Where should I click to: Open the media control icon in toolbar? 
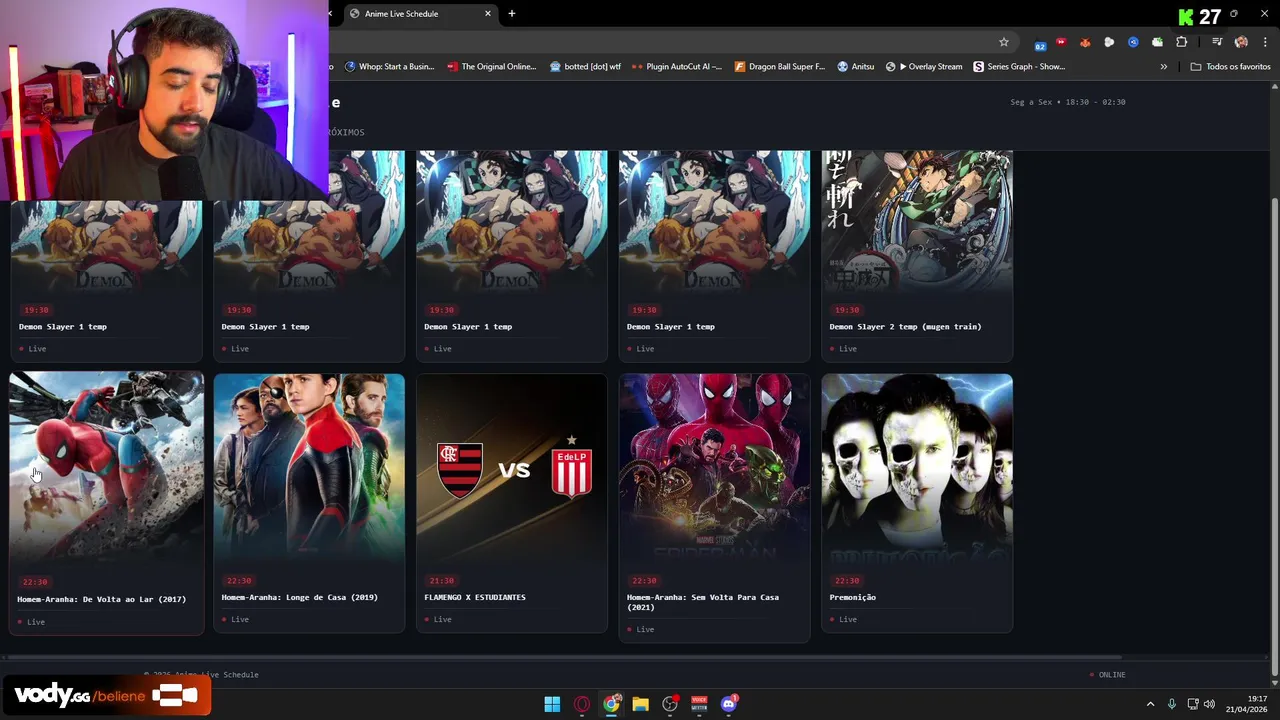(1217, 42)
